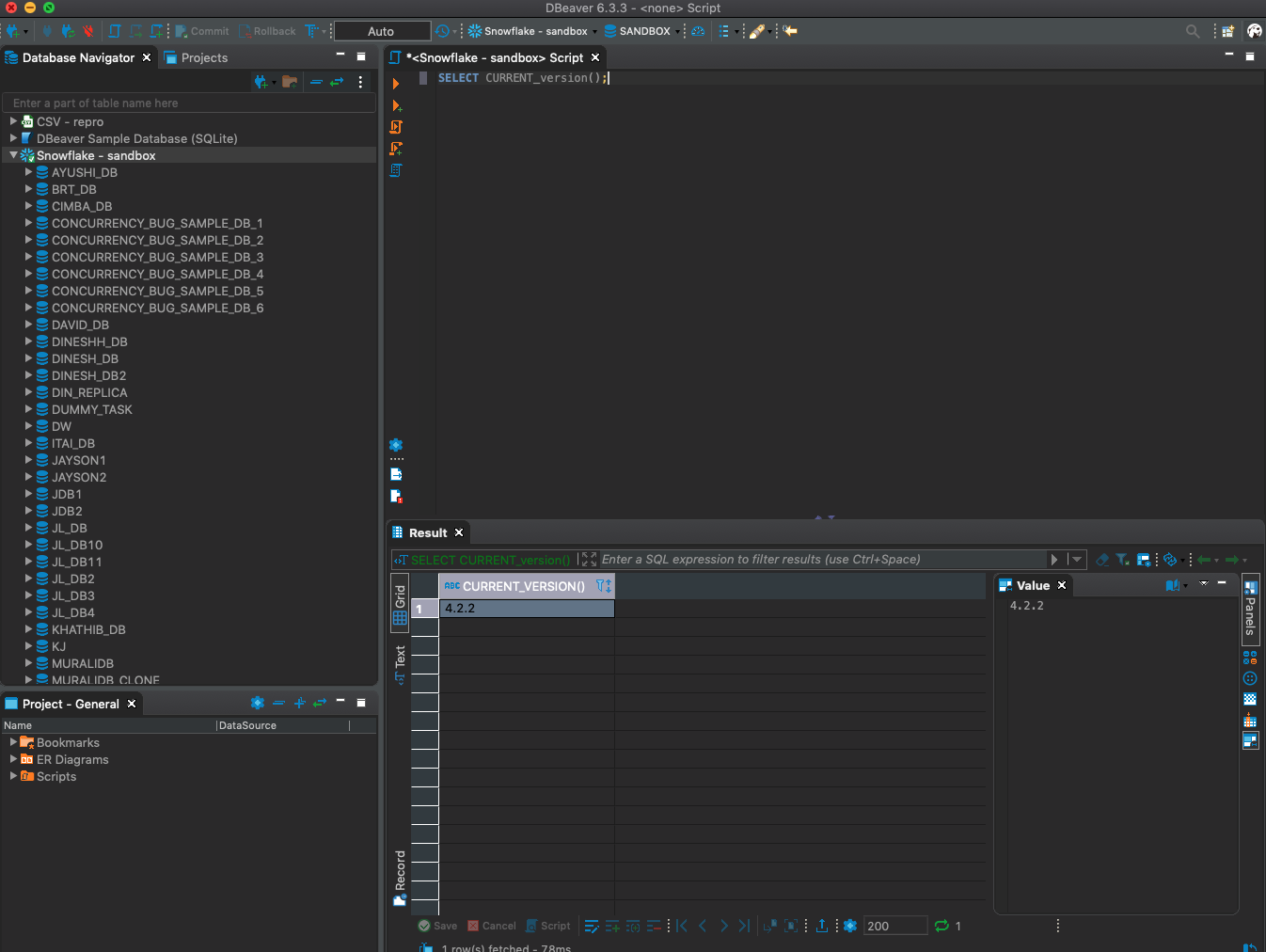Open the new connection plug icon in Navigator
The width and height of the screenshot is (1266, 952).
[261, 82]
